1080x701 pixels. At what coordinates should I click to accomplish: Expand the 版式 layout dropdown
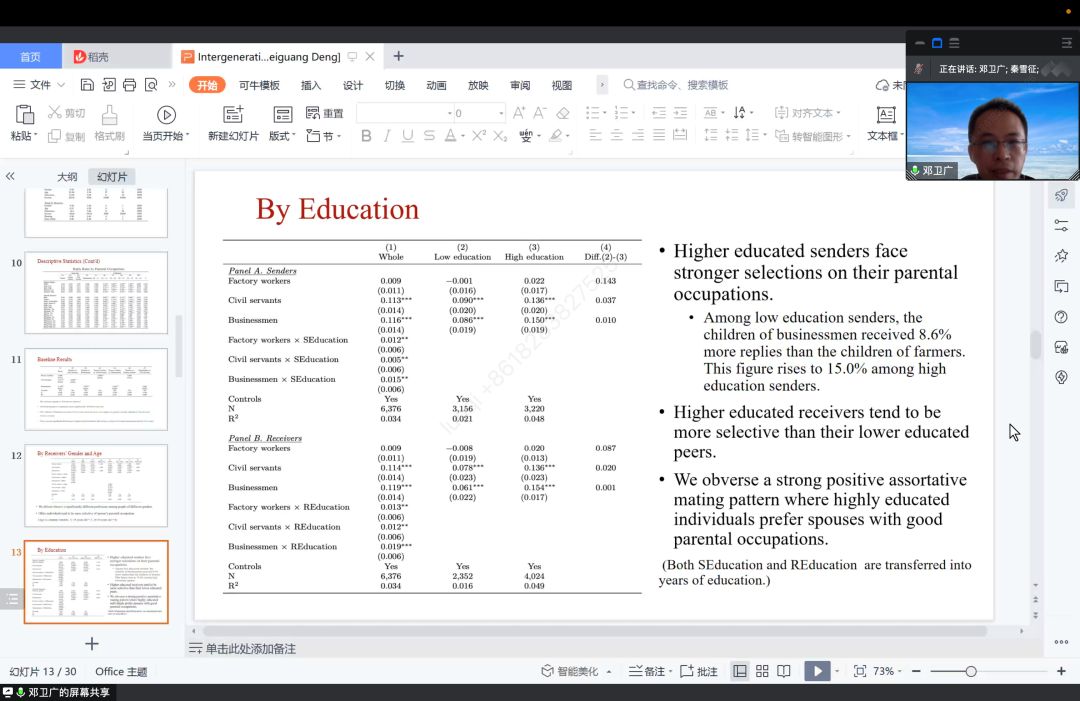point(282,136)
